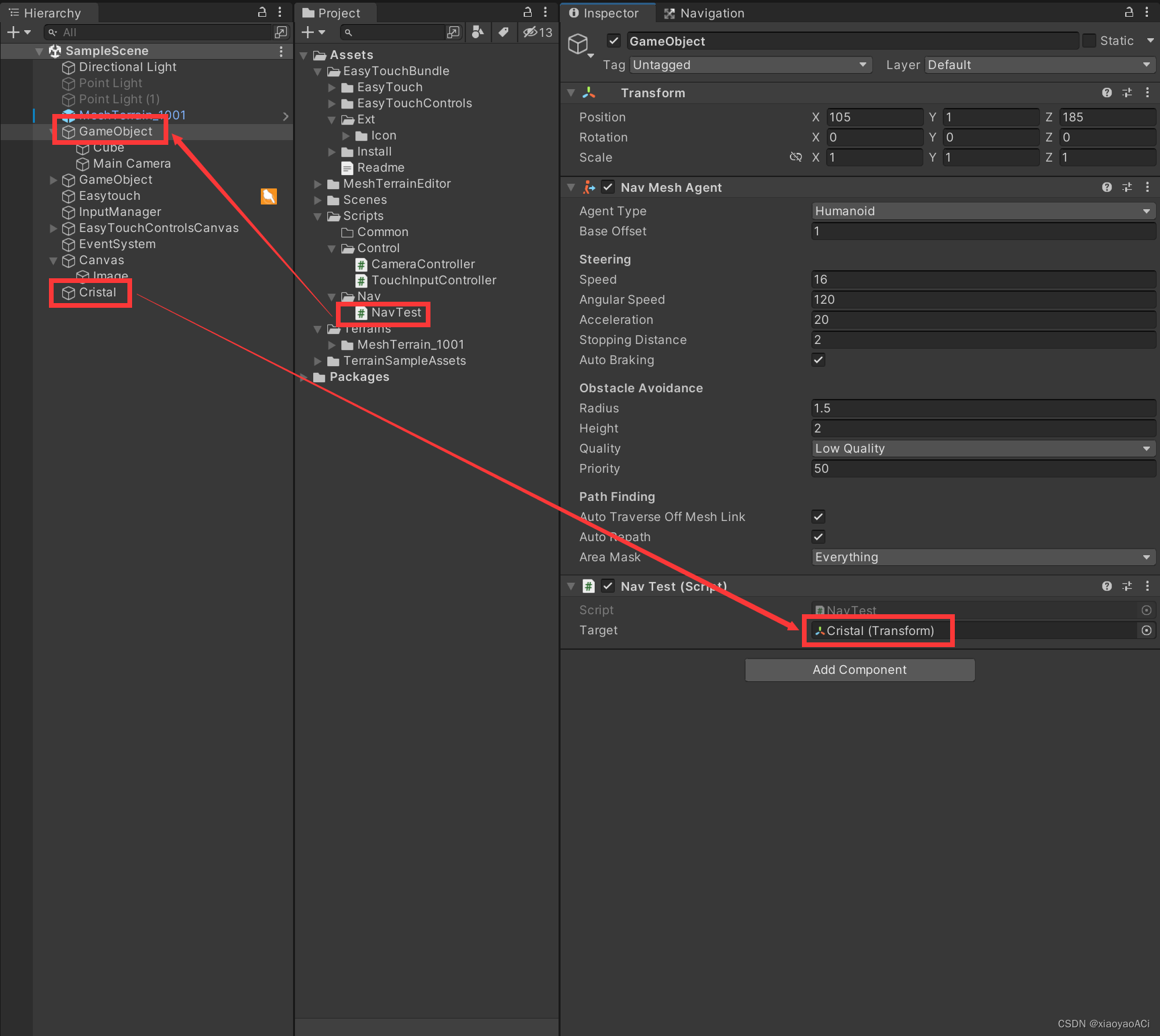Click the Hierarchy search field
The height and width of the screenshot is (1036, 1160).
pyautogui.click(x=158, y=32)
